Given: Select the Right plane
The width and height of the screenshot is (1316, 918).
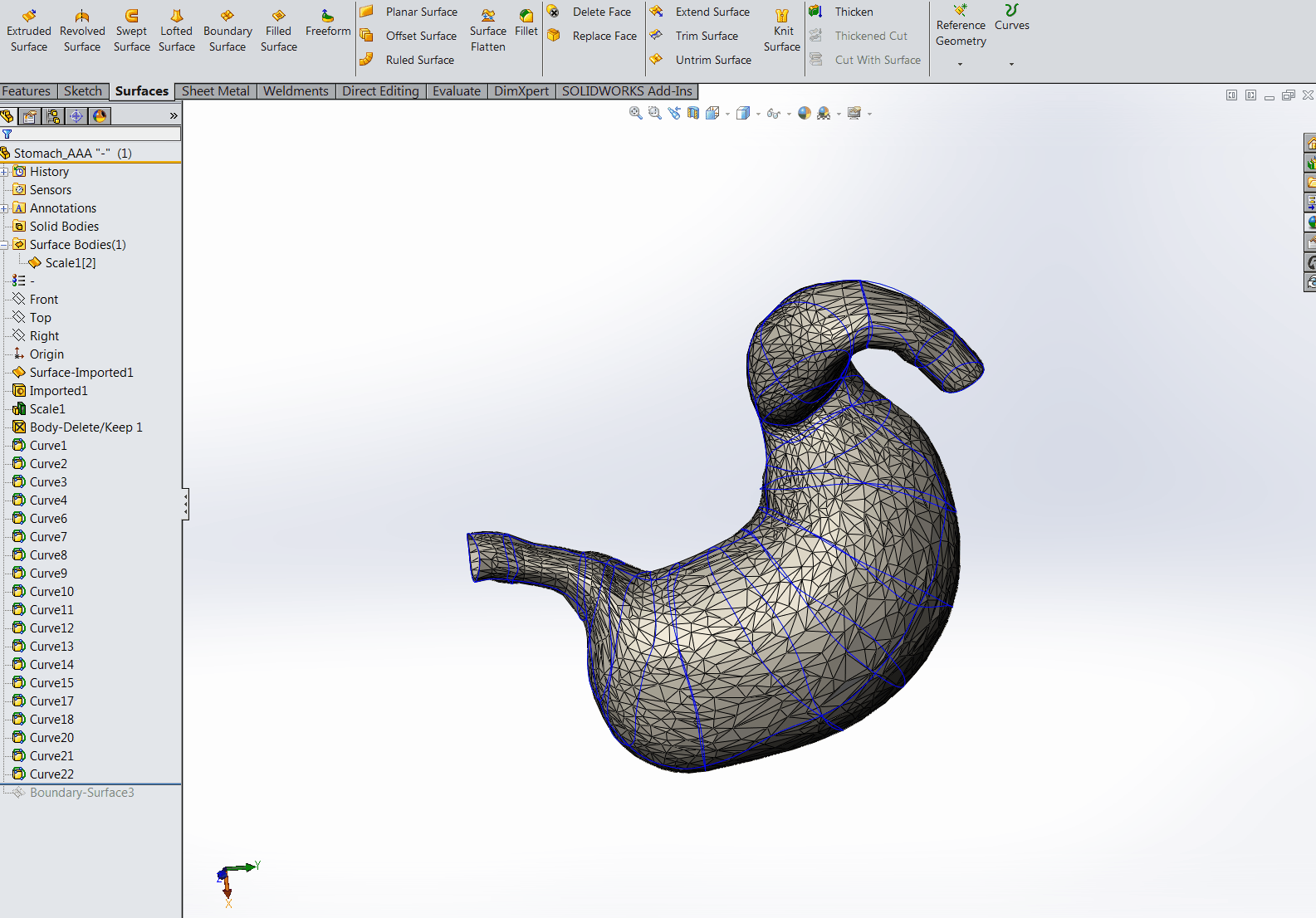Looking at the screenshot, I should click(37, 336).
